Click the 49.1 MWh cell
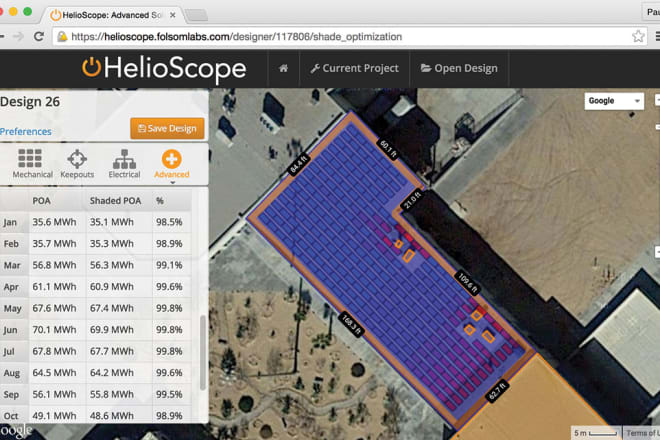This screenshot has width=660, height=440. (x=54, y=416)
